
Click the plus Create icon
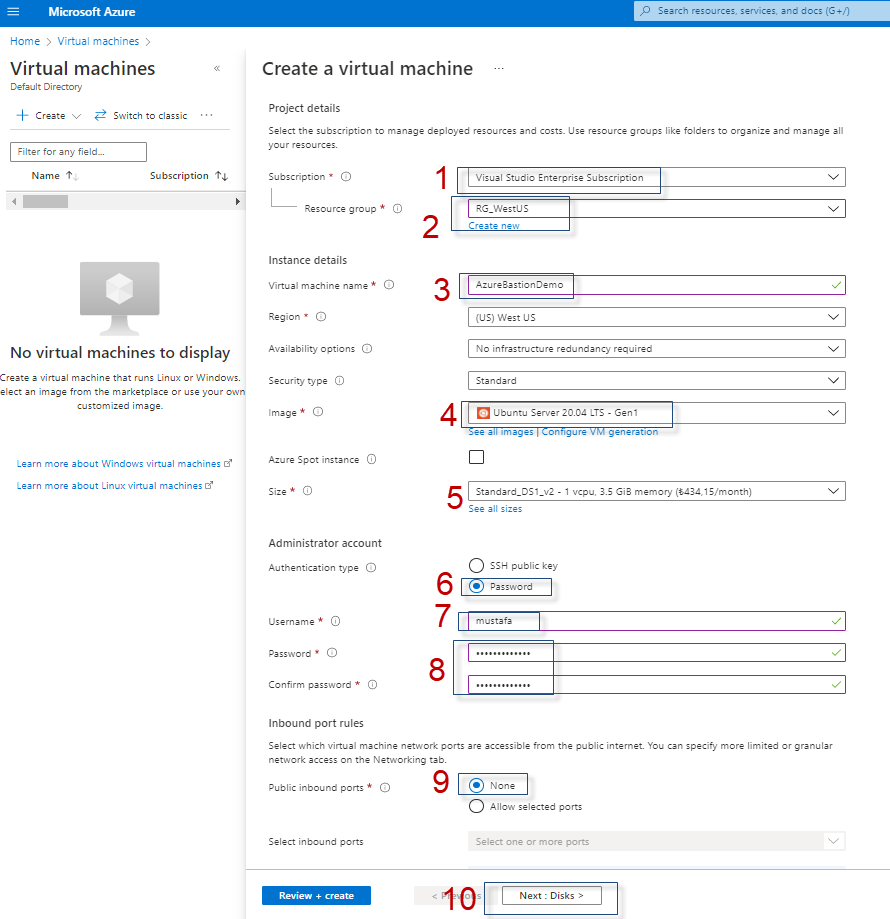tap(22, 115)
